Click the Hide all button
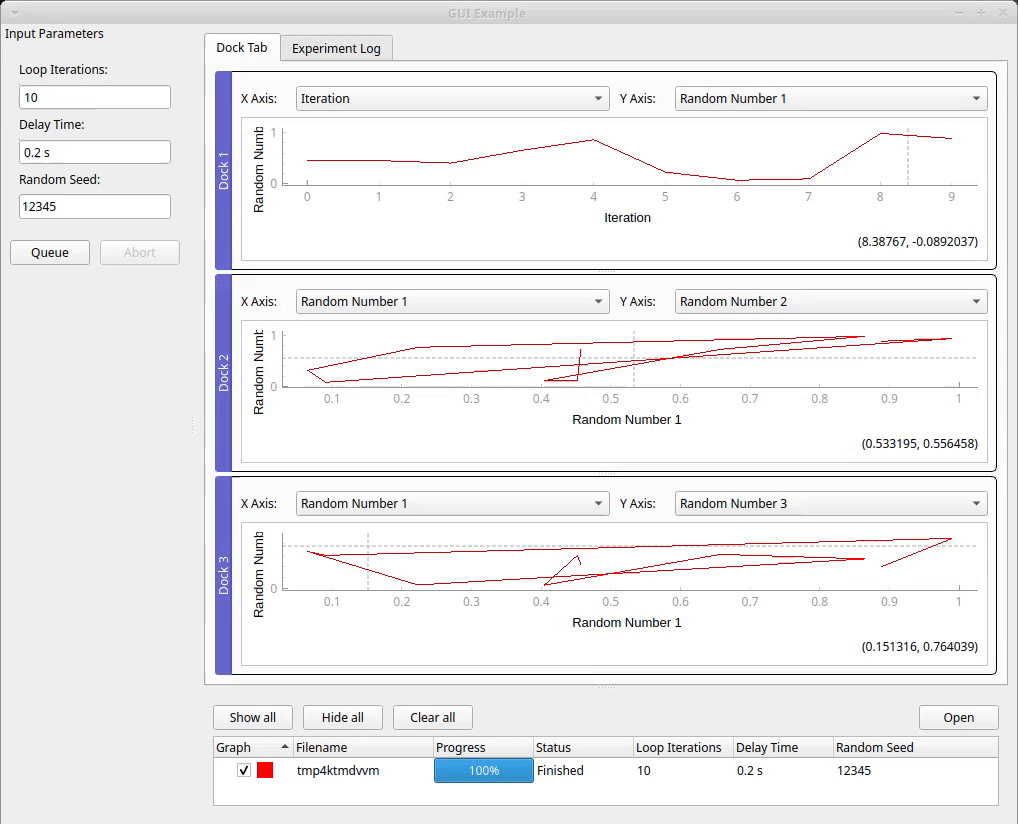1018x824 pixels. (x=342, y=717)
